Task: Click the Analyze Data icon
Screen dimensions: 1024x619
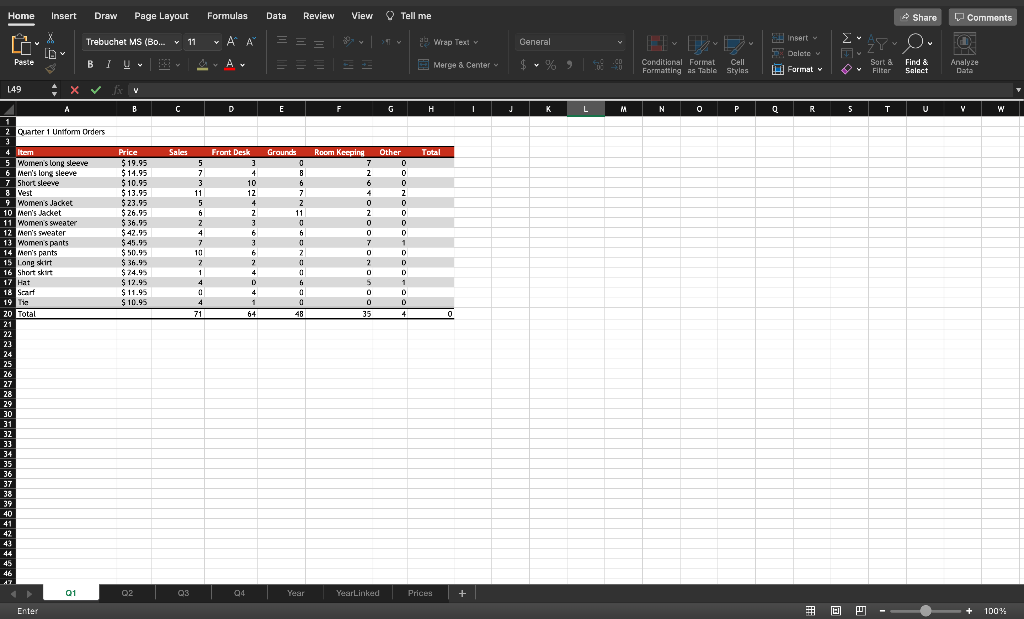Action: 965,54
